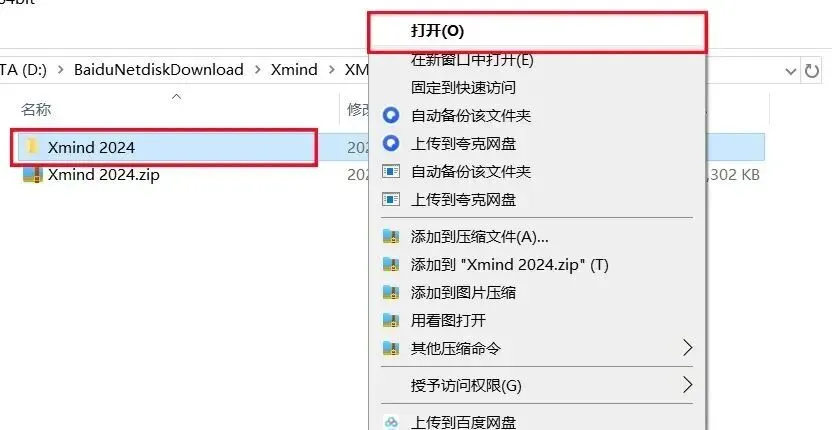Click the Xmind 2024 folder icon
The height and width of the screenshot is (430, 832).
click(32, 146)
